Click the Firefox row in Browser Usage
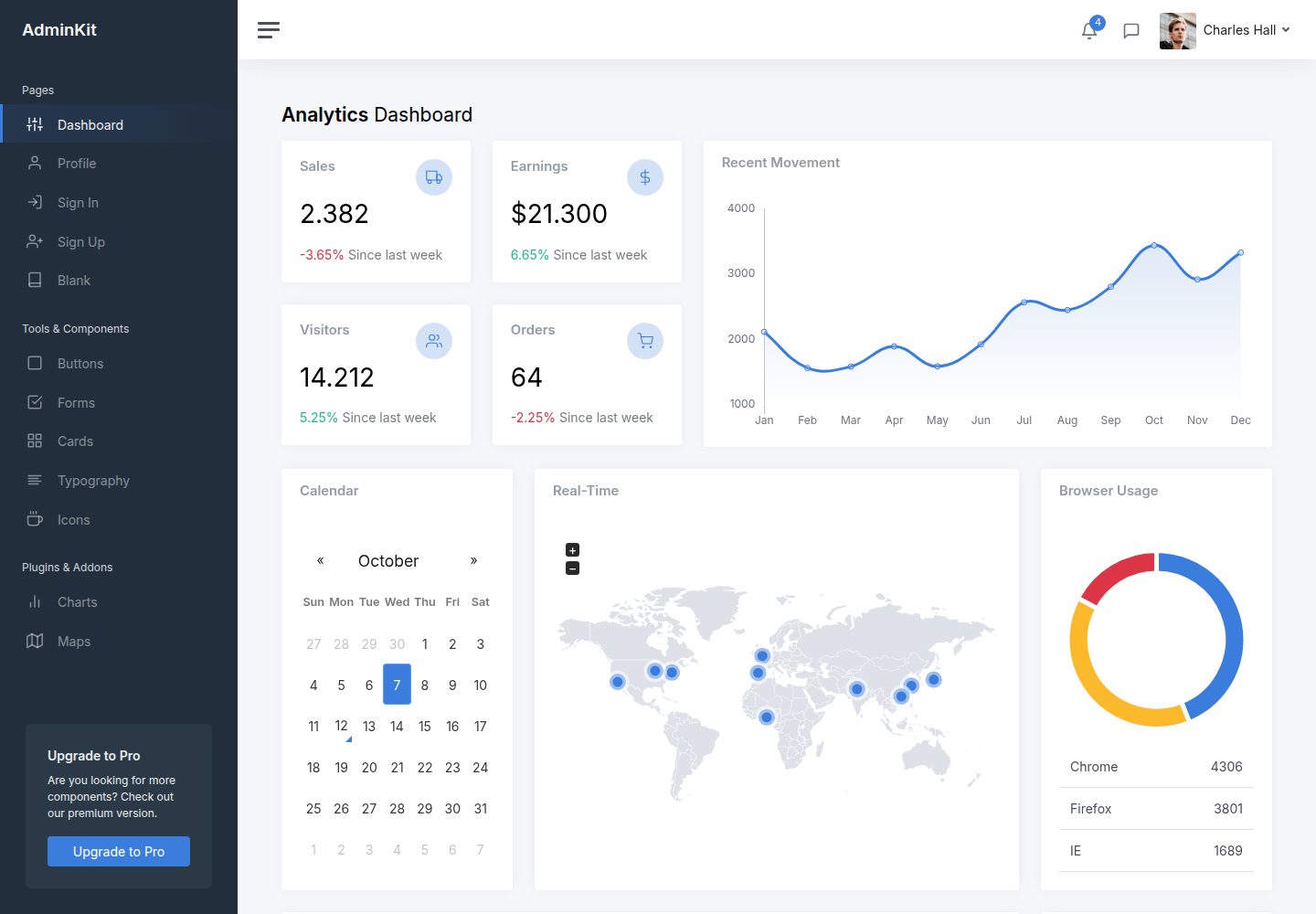The width and height of the screenshot is (1316, 914). coord(1156,809)
